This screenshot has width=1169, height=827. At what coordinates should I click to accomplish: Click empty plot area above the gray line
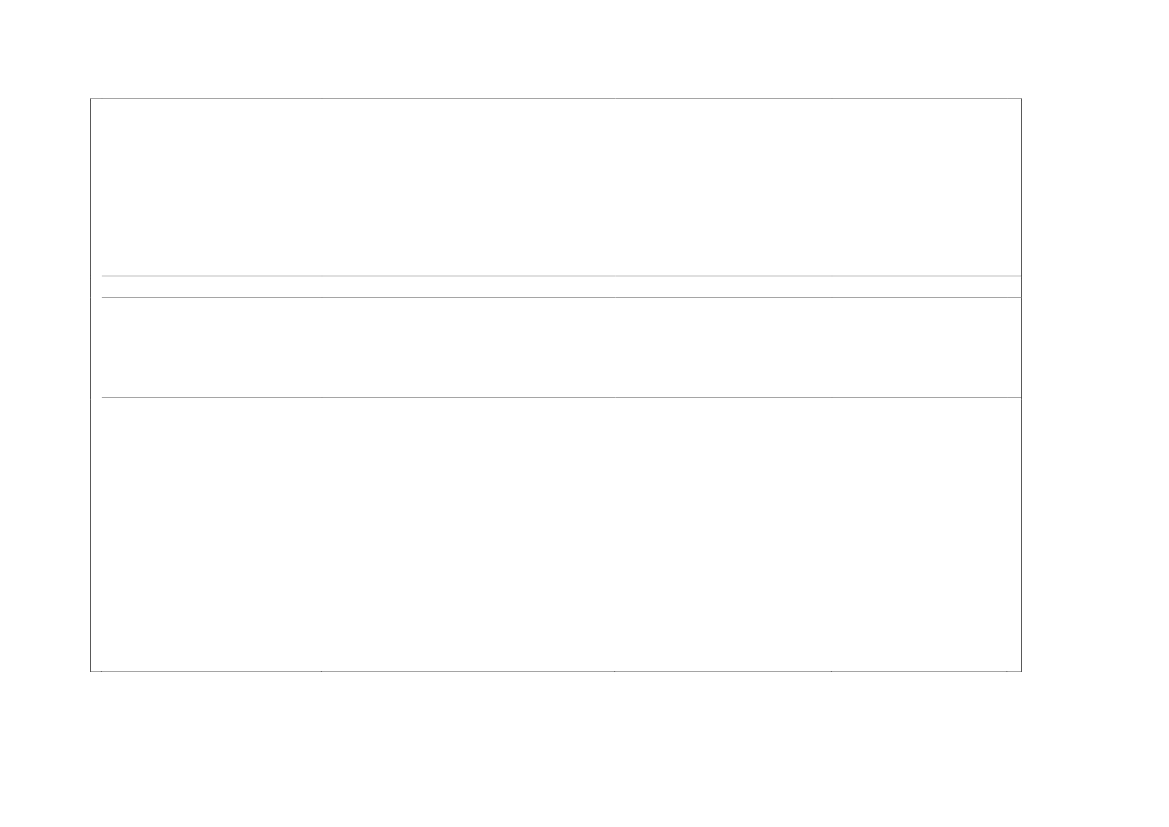(556, 186)
